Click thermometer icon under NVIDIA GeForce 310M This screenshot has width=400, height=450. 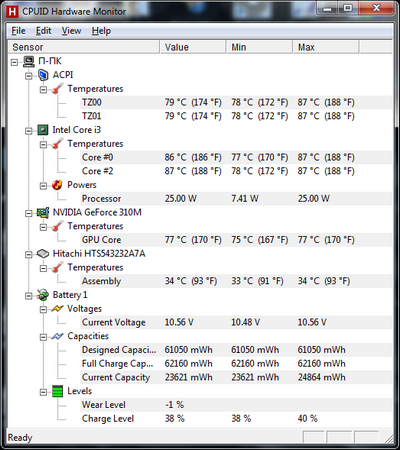57,226
